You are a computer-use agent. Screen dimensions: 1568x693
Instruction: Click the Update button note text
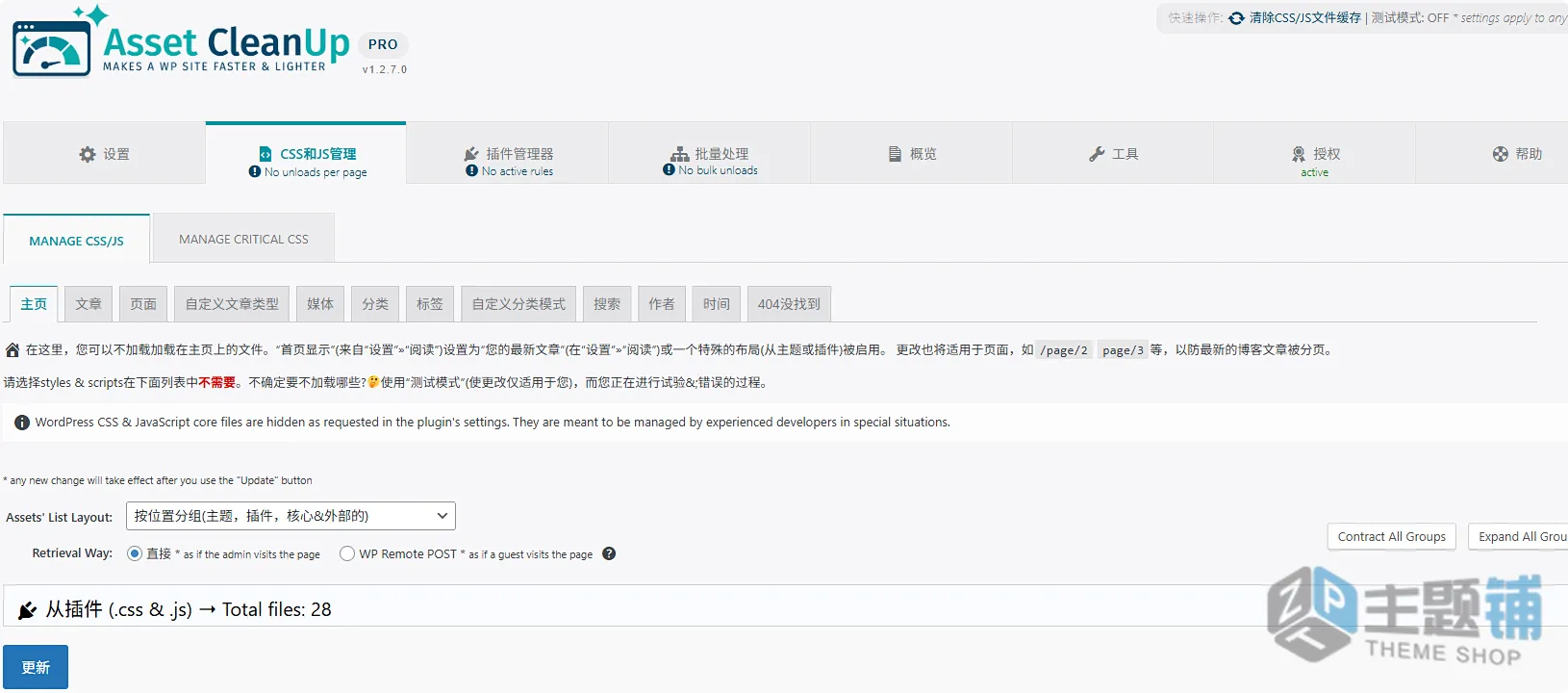(158, 480)
